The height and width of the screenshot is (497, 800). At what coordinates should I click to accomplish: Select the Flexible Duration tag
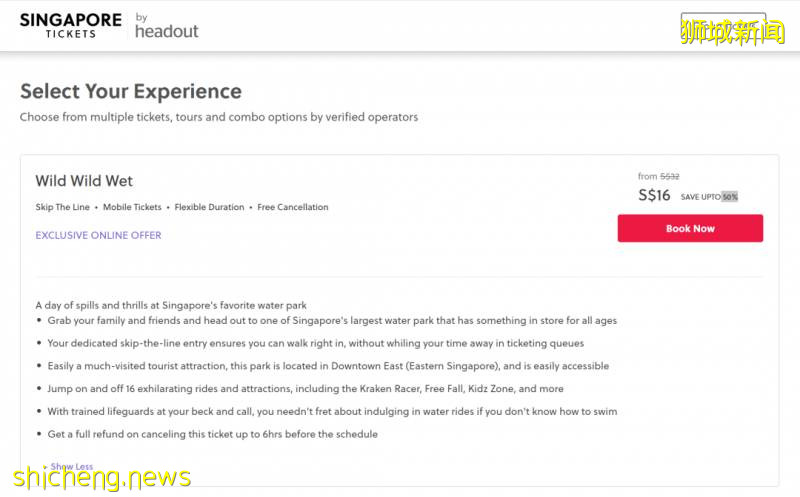point(209,207)
